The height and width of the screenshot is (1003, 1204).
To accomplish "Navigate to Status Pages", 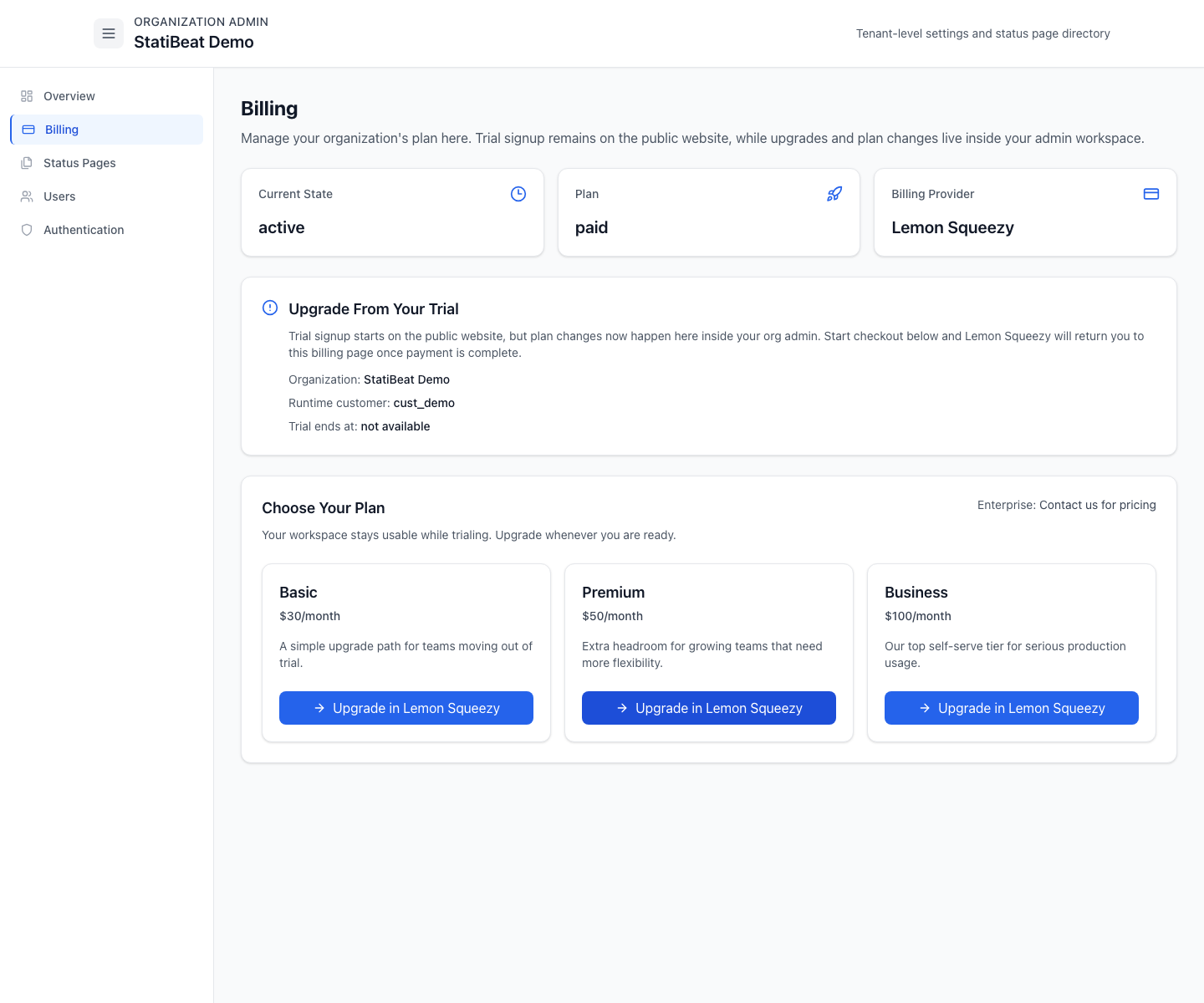I will coord(79,162).
